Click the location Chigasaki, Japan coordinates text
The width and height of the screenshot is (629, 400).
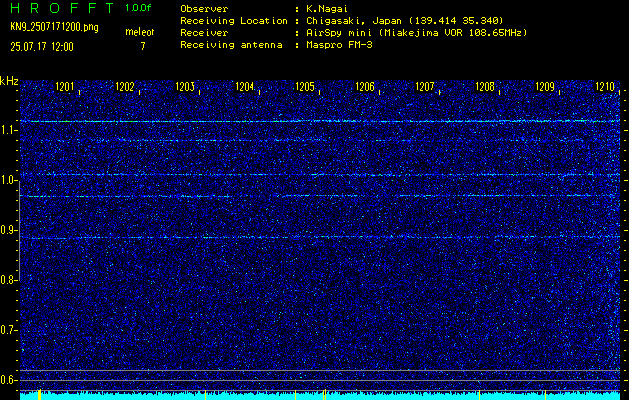tap(405, 21)
